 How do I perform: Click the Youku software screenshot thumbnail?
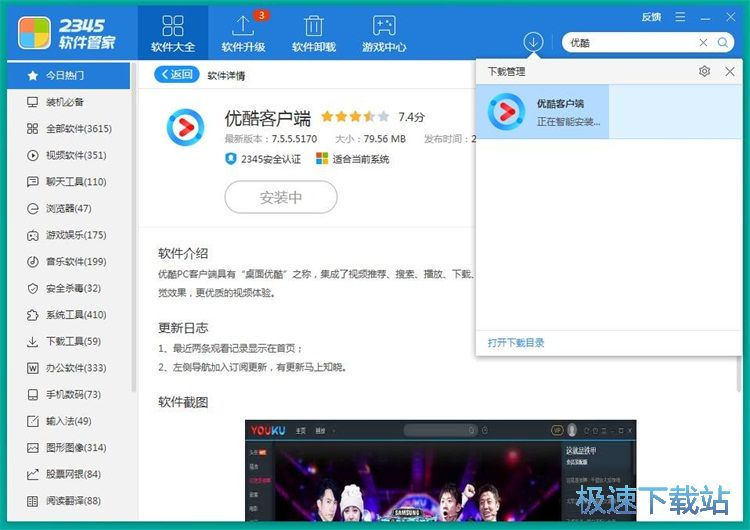click(441, 471)
